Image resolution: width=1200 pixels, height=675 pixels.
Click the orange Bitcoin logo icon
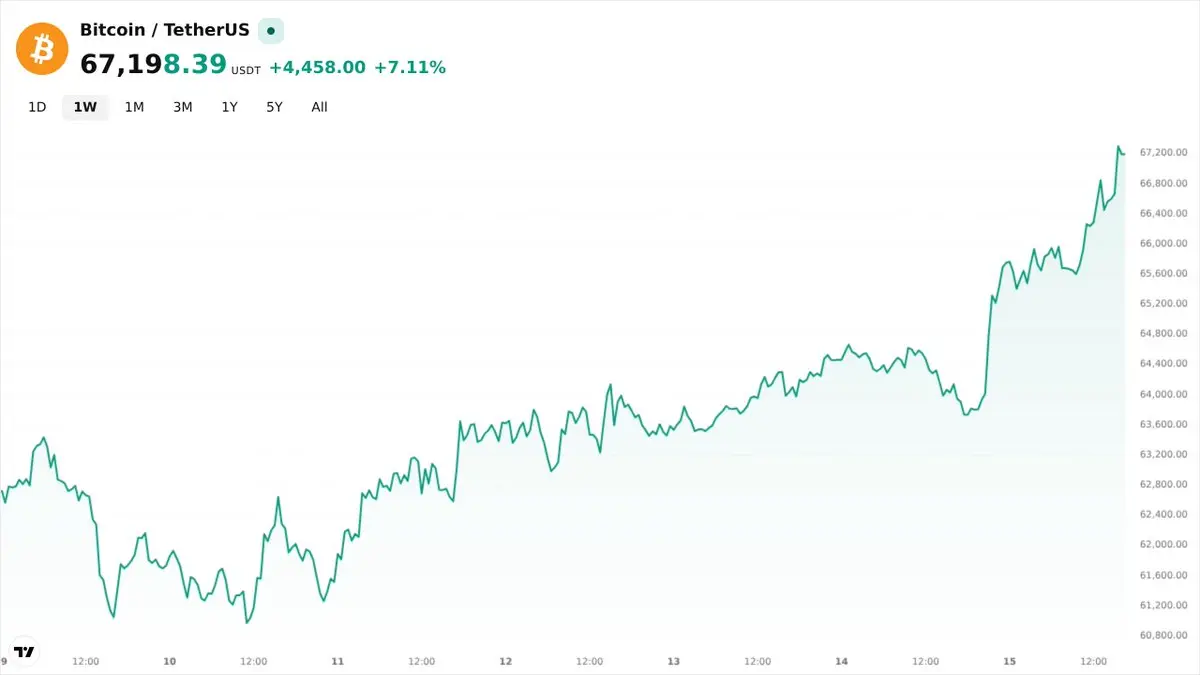point(42,48)
